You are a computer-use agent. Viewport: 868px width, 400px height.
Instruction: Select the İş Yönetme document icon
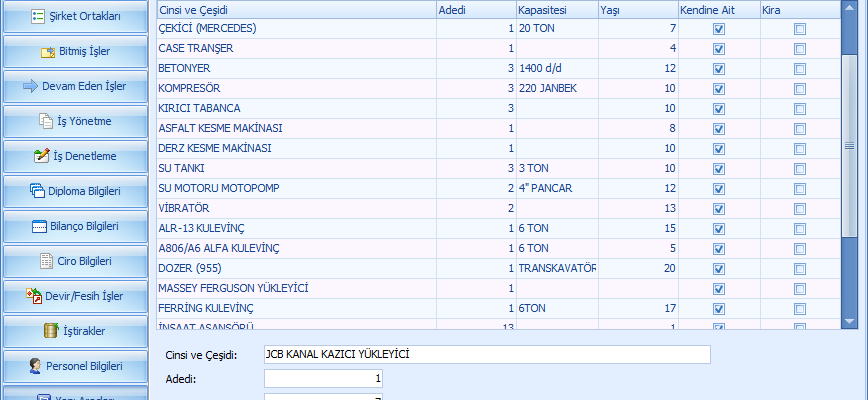coord(45,121)
